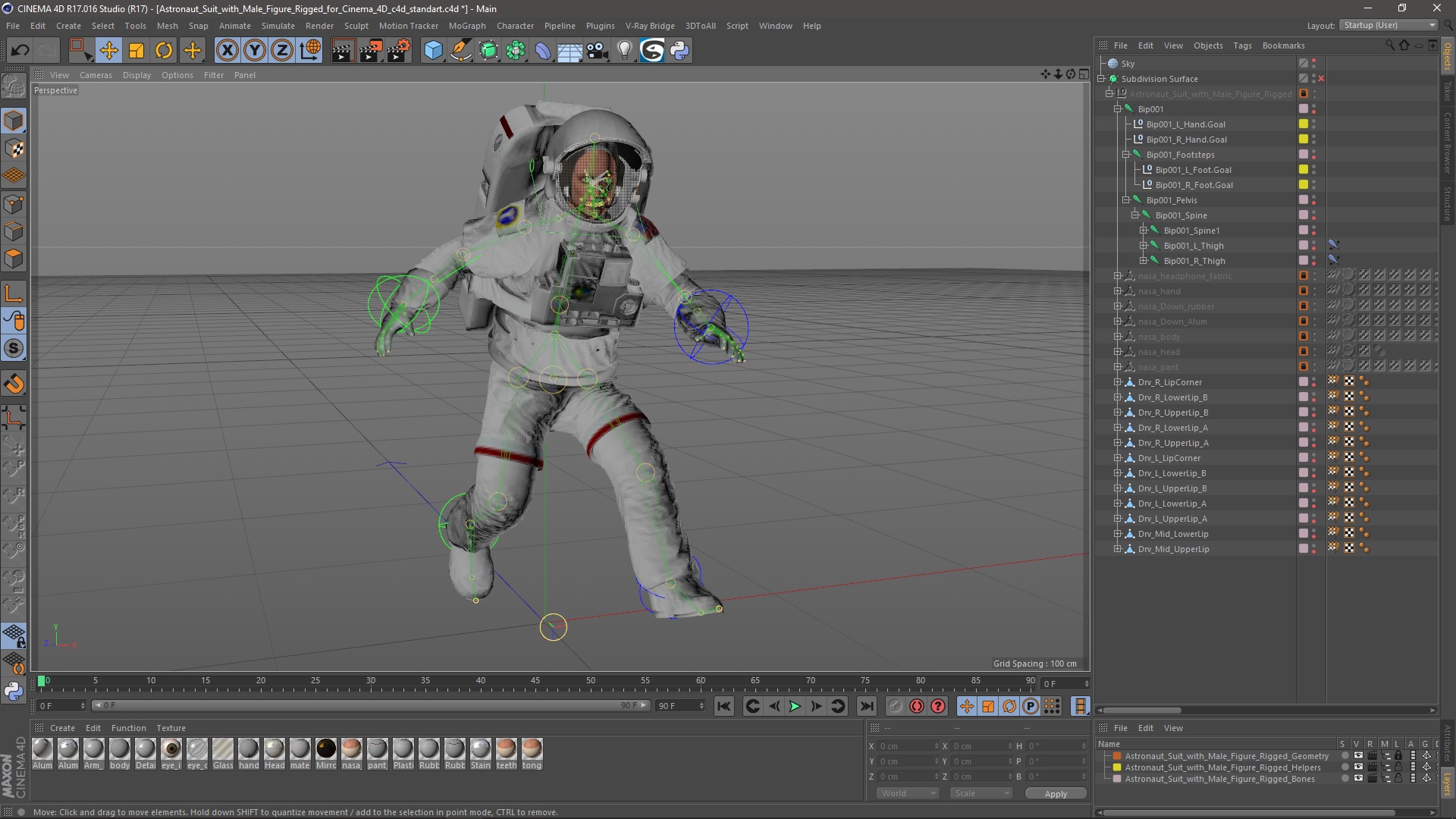Open the spline pen tool icon
This screenshot has width=1456, height=819.
(460, 51)
